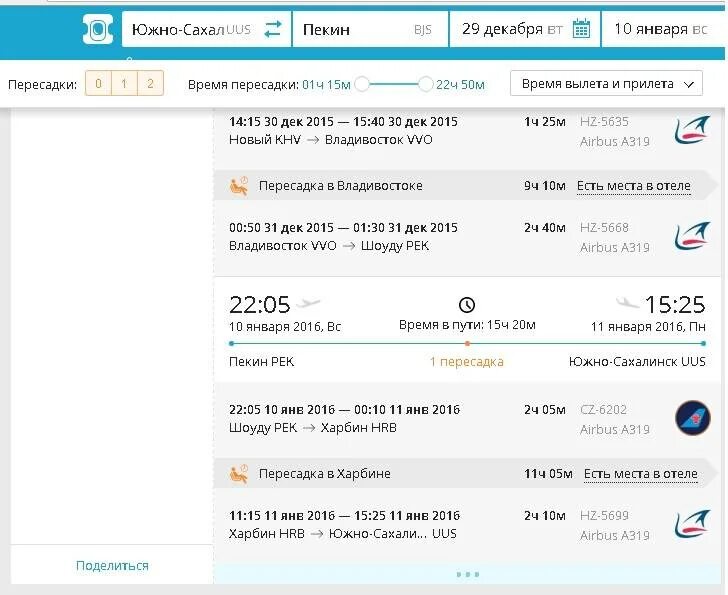Open the calendar icon next to 29 декабря
The image size is (728, 595).
[x=581, y=29]
